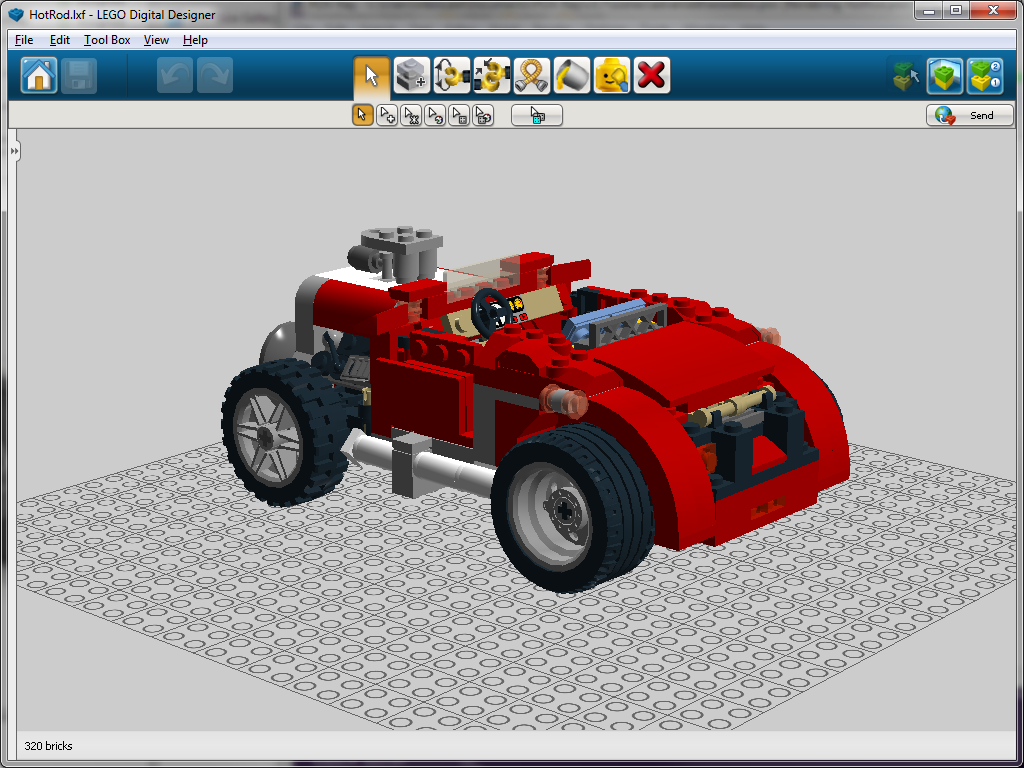Open the Tool Box menu

pyautogui.click(x=106, y=40)
